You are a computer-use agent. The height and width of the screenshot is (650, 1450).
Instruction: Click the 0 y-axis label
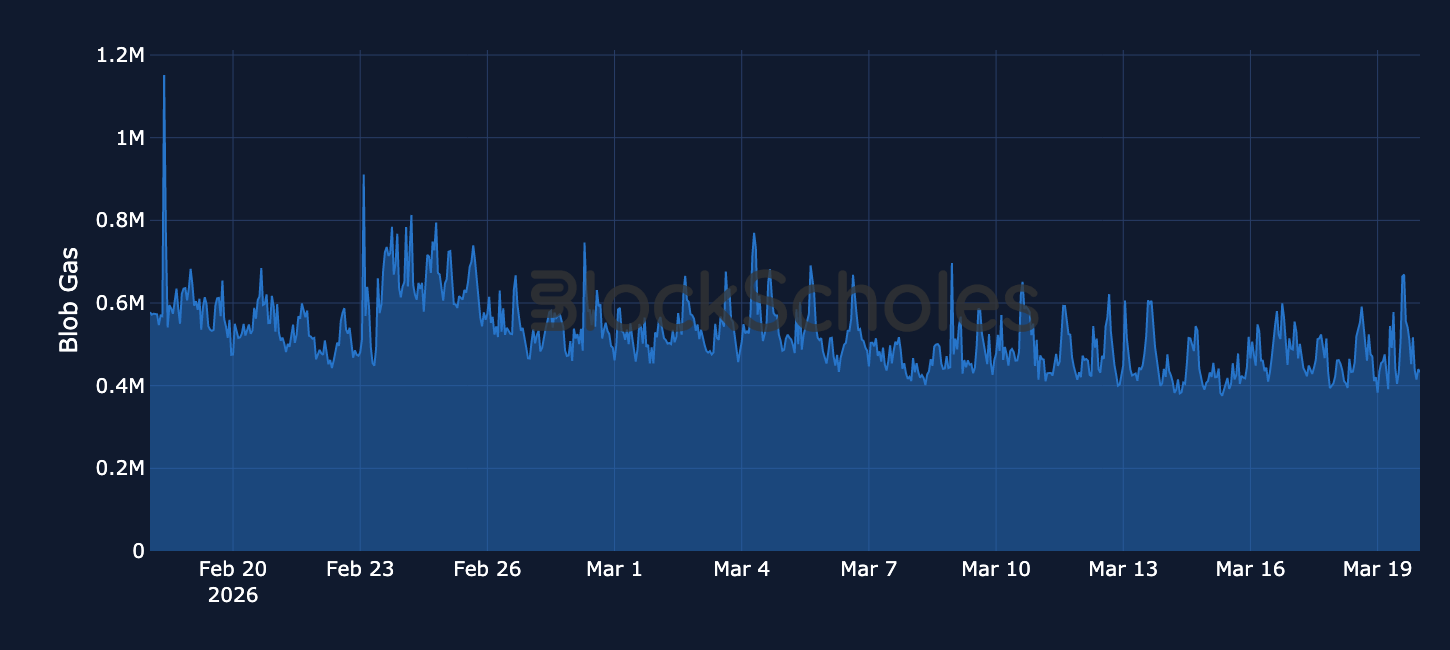[x=139, y=551]
